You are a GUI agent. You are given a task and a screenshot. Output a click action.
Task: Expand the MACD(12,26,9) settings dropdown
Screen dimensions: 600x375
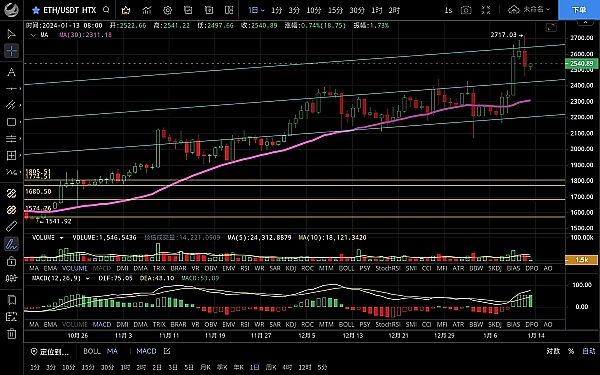coord(88,278)
